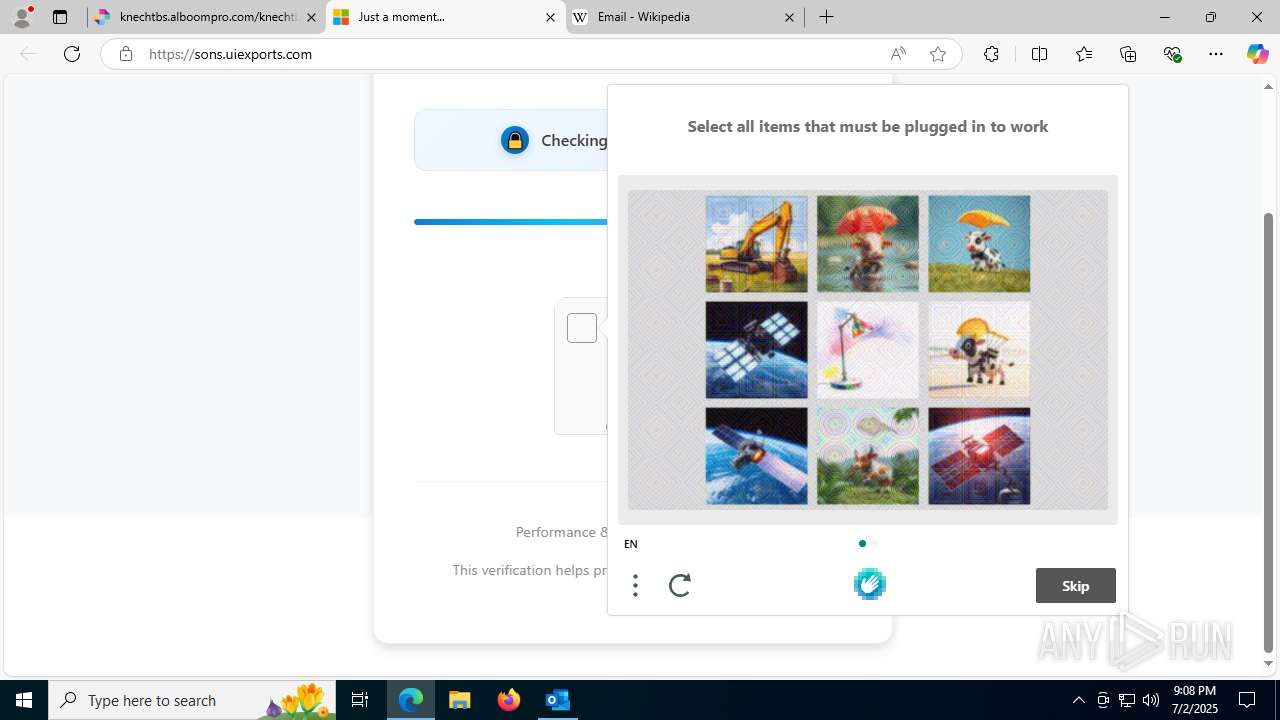Tick the verification checkbox behind the captcha
Viewport: 1280px width, 720px height.
click(582, 328)
